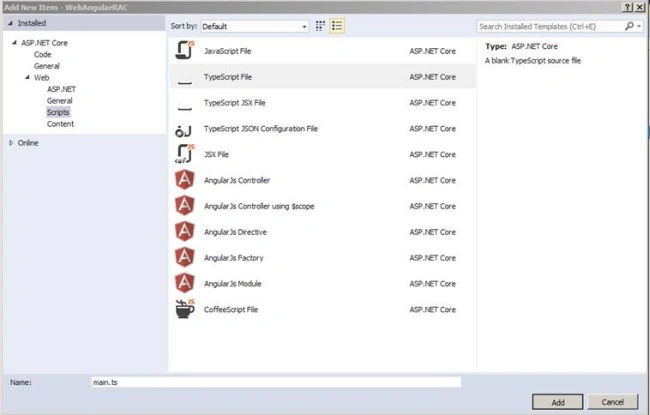Select the CoffeeScript File cup icon
The width and height of the screenshot is (650, 415).
click(184, 309)
